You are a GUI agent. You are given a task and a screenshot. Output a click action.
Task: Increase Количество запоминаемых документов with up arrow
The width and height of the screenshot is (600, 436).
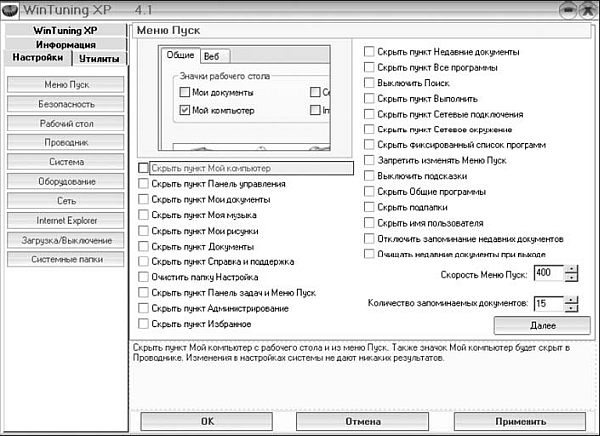point(571,300)
